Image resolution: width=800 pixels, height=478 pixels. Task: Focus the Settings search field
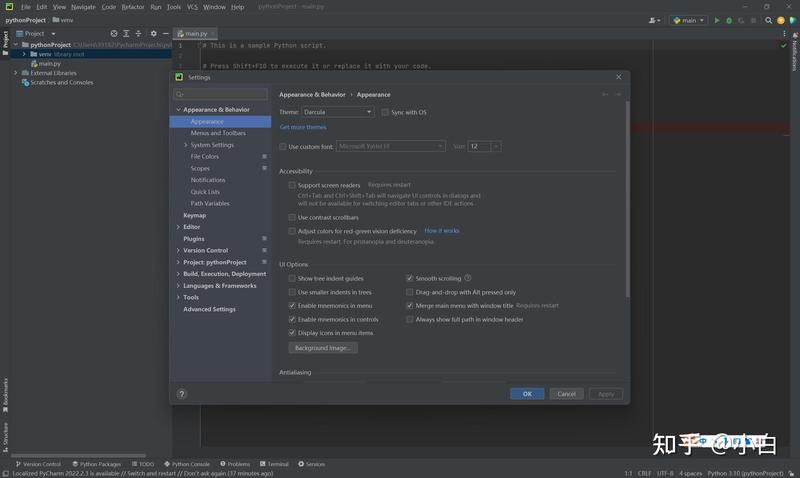click(220, 94)
